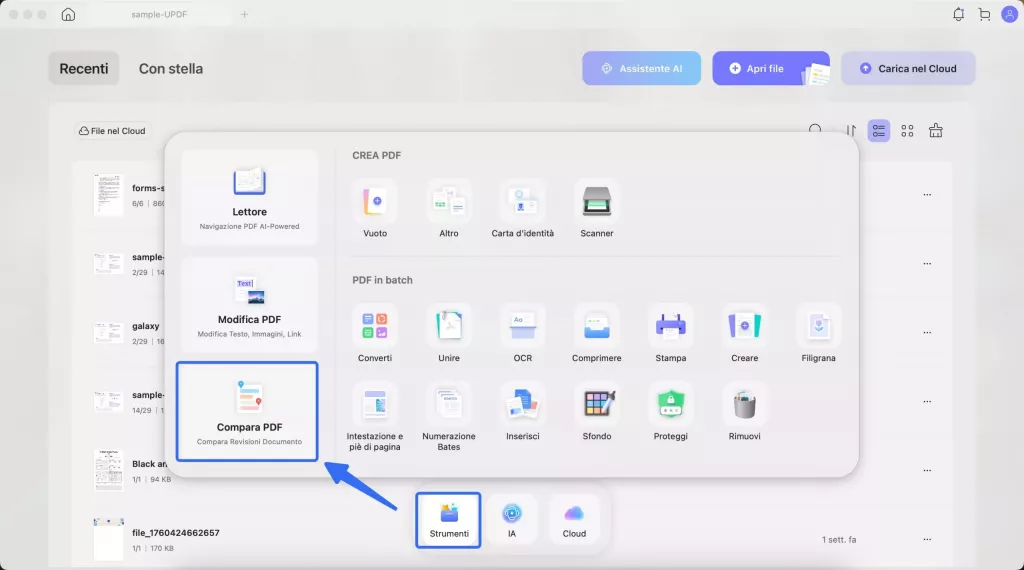1024x570 pixels.
Task: Open the IA assistant in bottom dock
Action: 512,520
